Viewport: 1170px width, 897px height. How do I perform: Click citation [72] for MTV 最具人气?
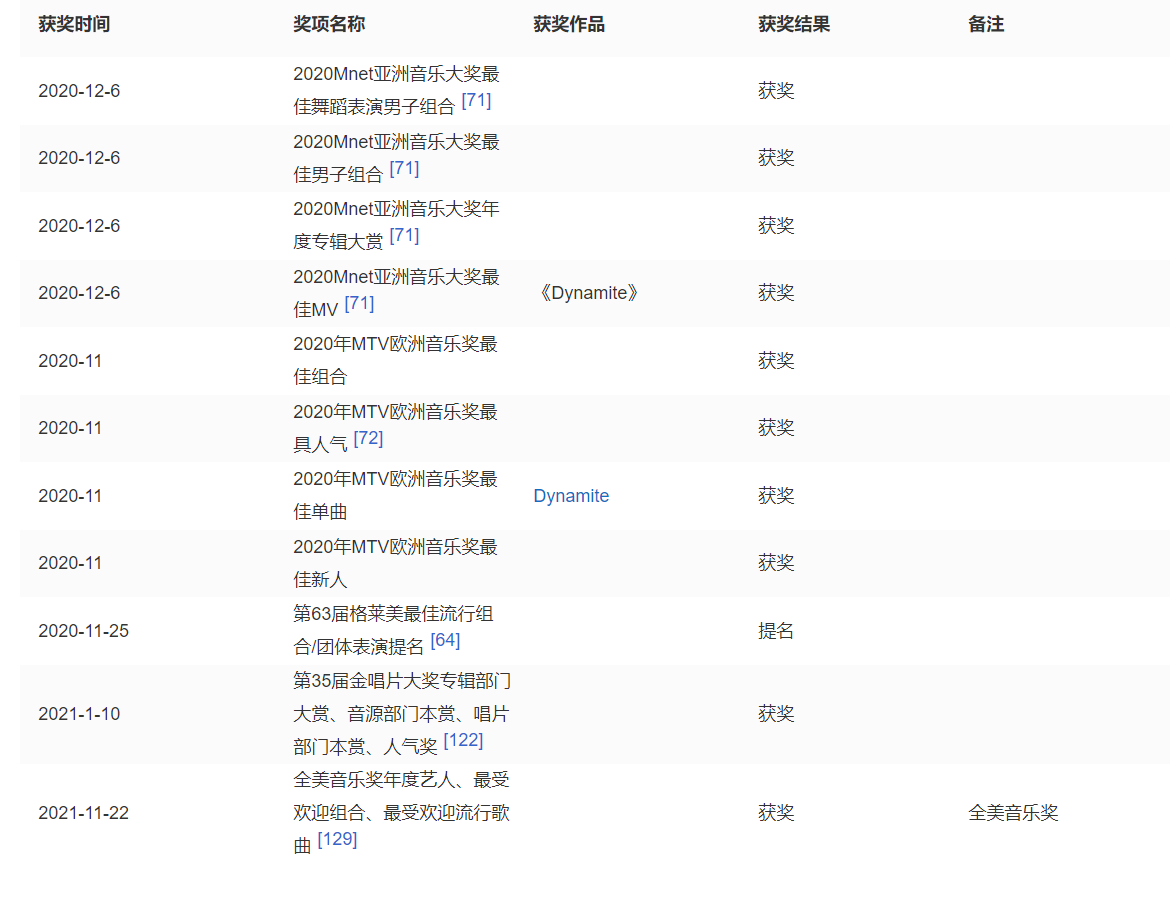pyautogui.click(x=368, y=439)
